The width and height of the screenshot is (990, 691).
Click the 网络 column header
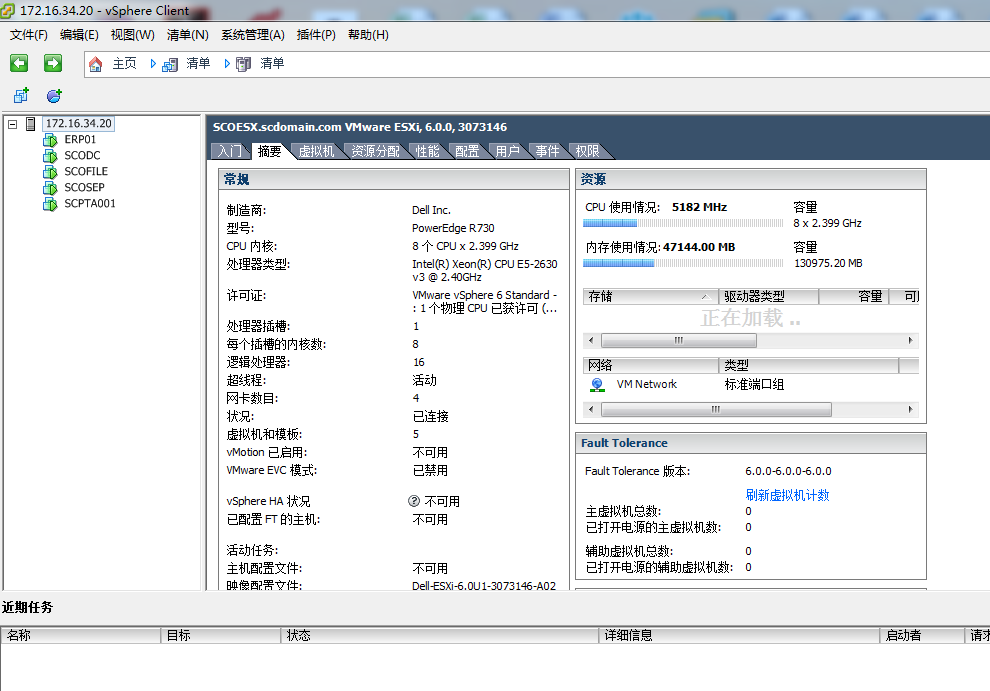tap(651, 365)
